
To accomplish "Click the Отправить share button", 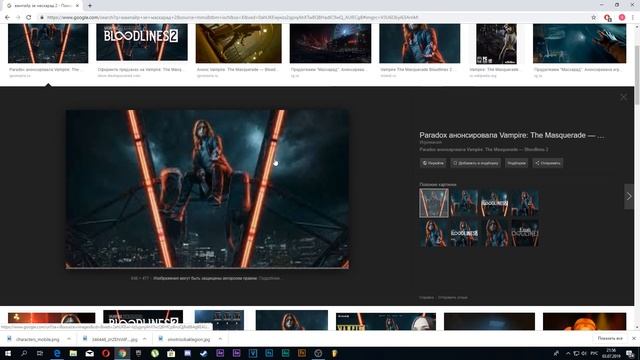I will pos(548,163).
